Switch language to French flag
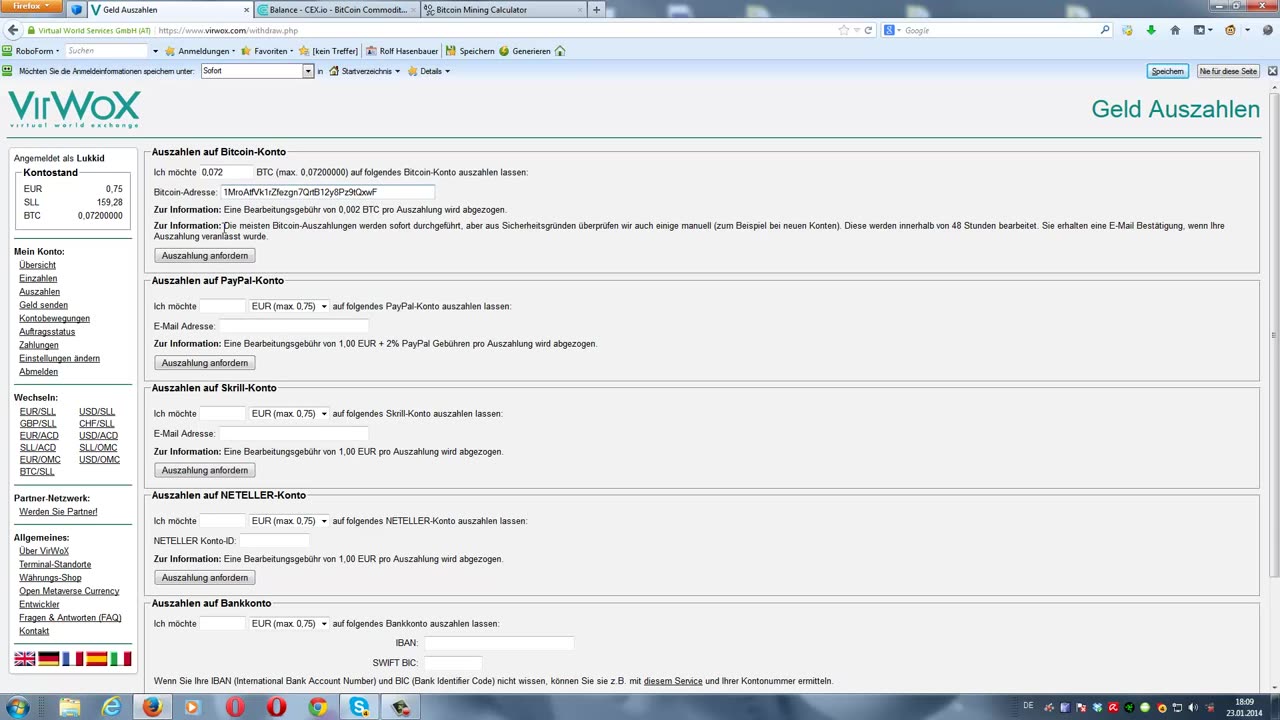The image size is (1280, 720). [x=72, y=658]
